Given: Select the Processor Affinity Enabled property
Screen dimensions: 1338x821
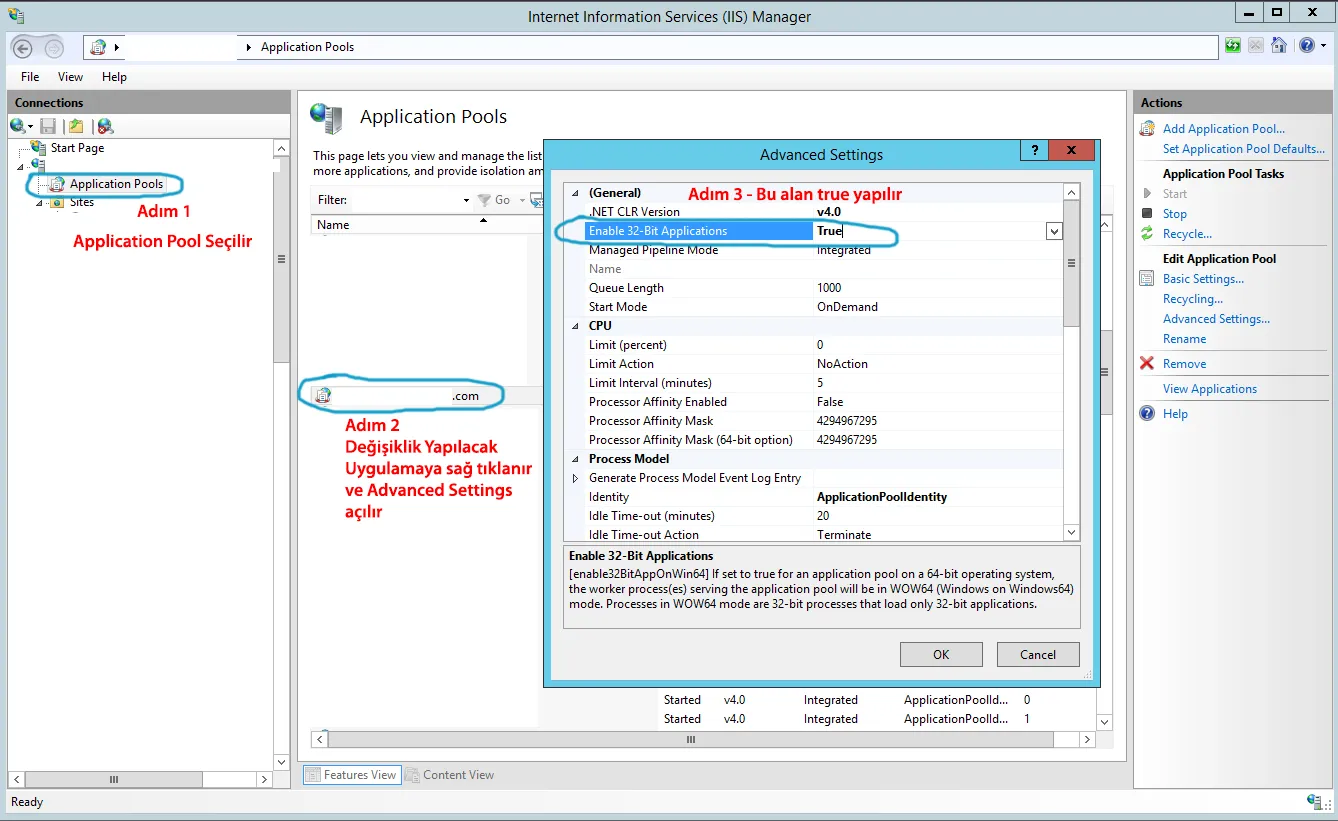Looking at the screenshot, I should coord(814,402).
